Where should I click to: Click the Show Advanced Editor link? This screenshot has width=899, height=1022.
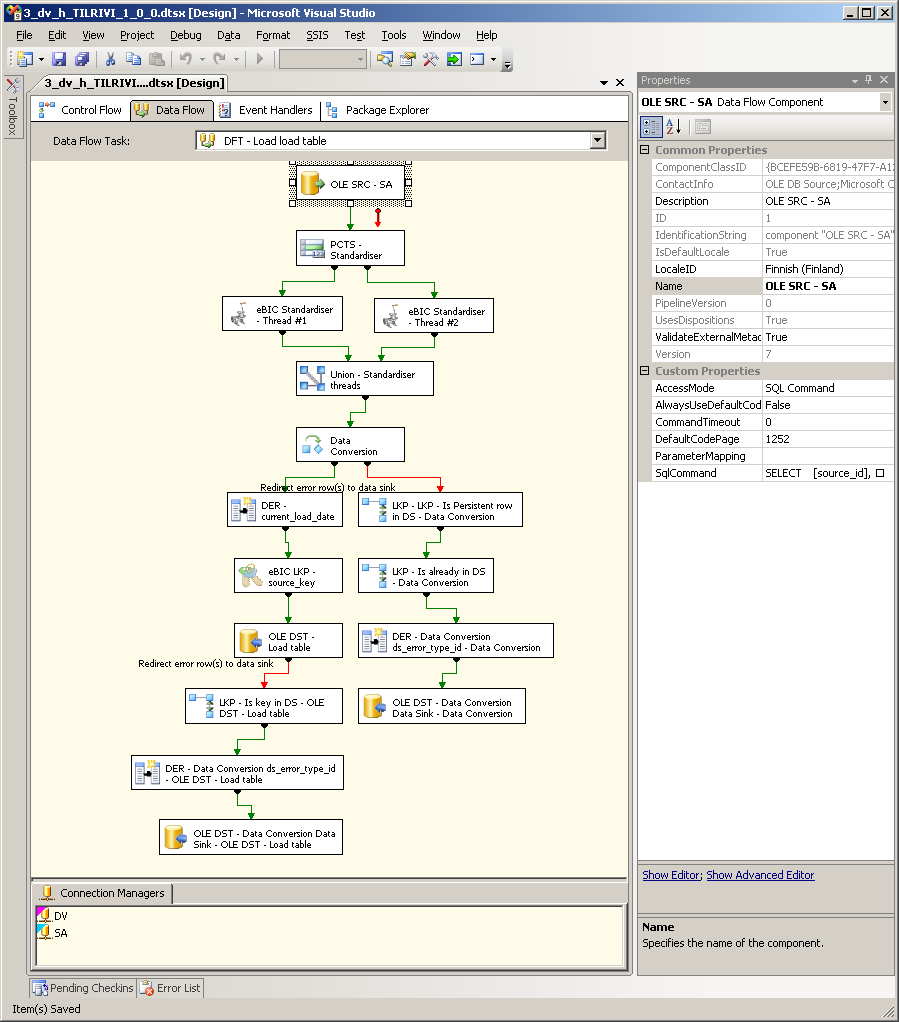point(760,875)
